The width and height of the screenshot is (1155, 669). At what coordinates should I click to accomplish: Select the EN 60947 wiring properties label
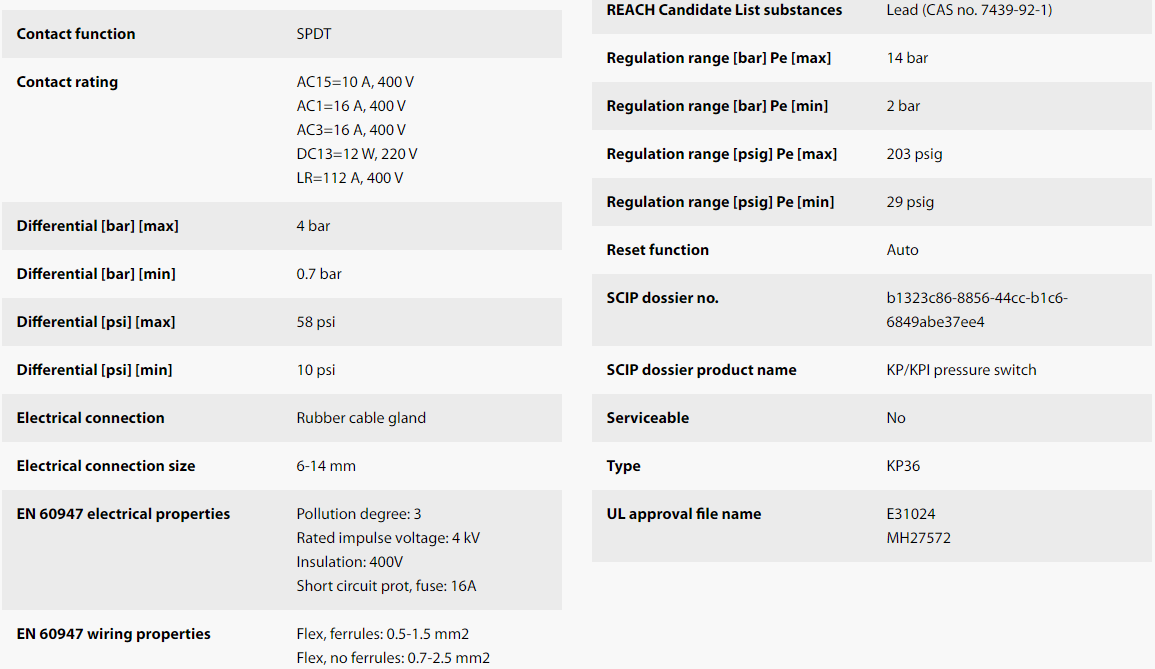[x=113, y=634]
